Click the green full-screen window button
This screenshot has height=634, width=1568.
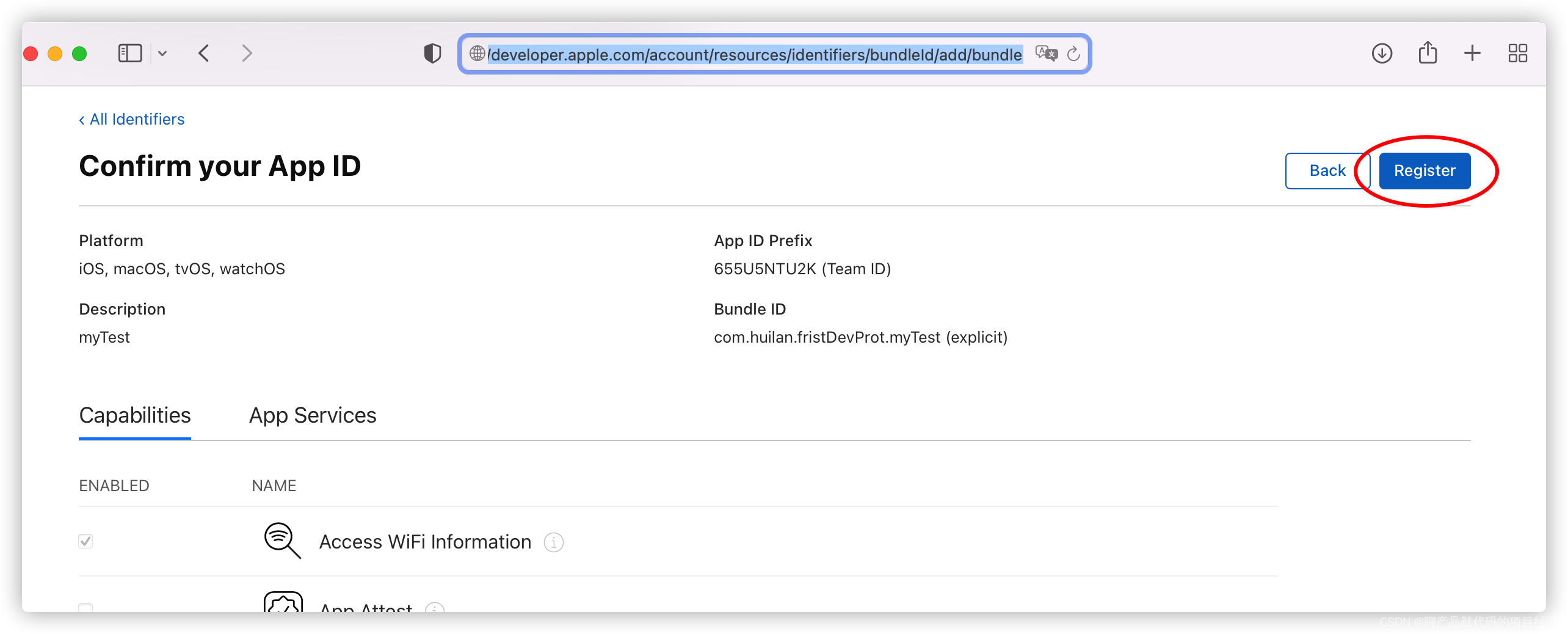[x=79, y=54]
